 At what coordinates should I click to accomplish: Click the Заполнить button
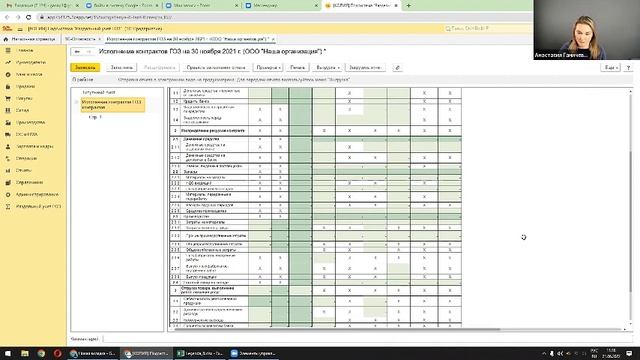[x=122, y=68]
